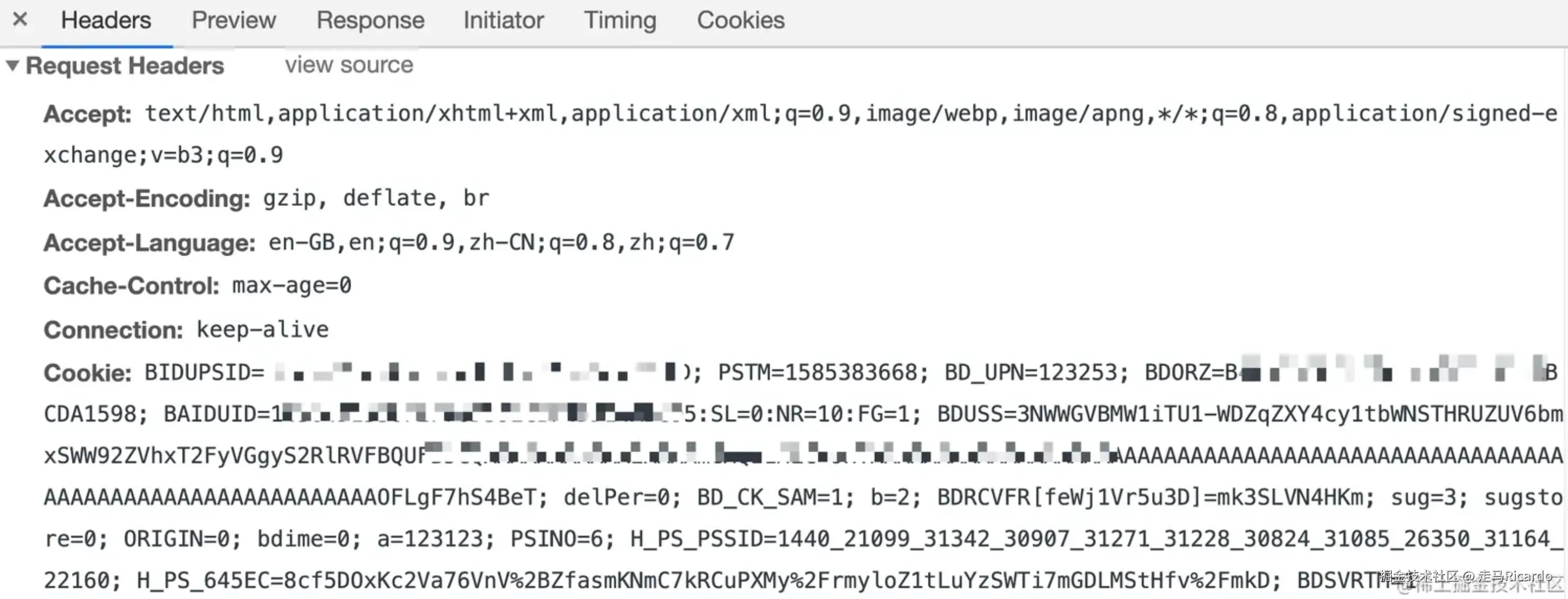The width and height of the screenshot is (1568, 599).
Task: Select the max-age=0 value text
Action: 292,286
